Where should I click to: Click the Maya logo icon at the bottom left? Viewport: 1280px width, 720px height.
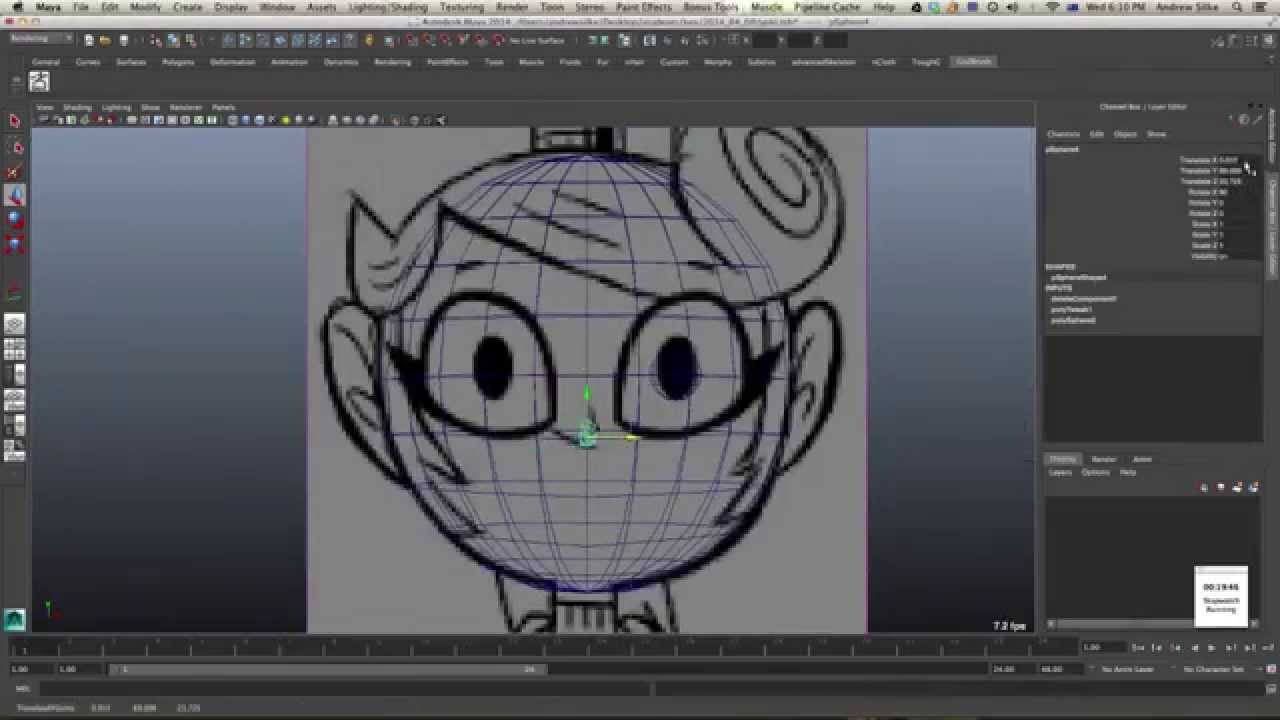(14, 619)
